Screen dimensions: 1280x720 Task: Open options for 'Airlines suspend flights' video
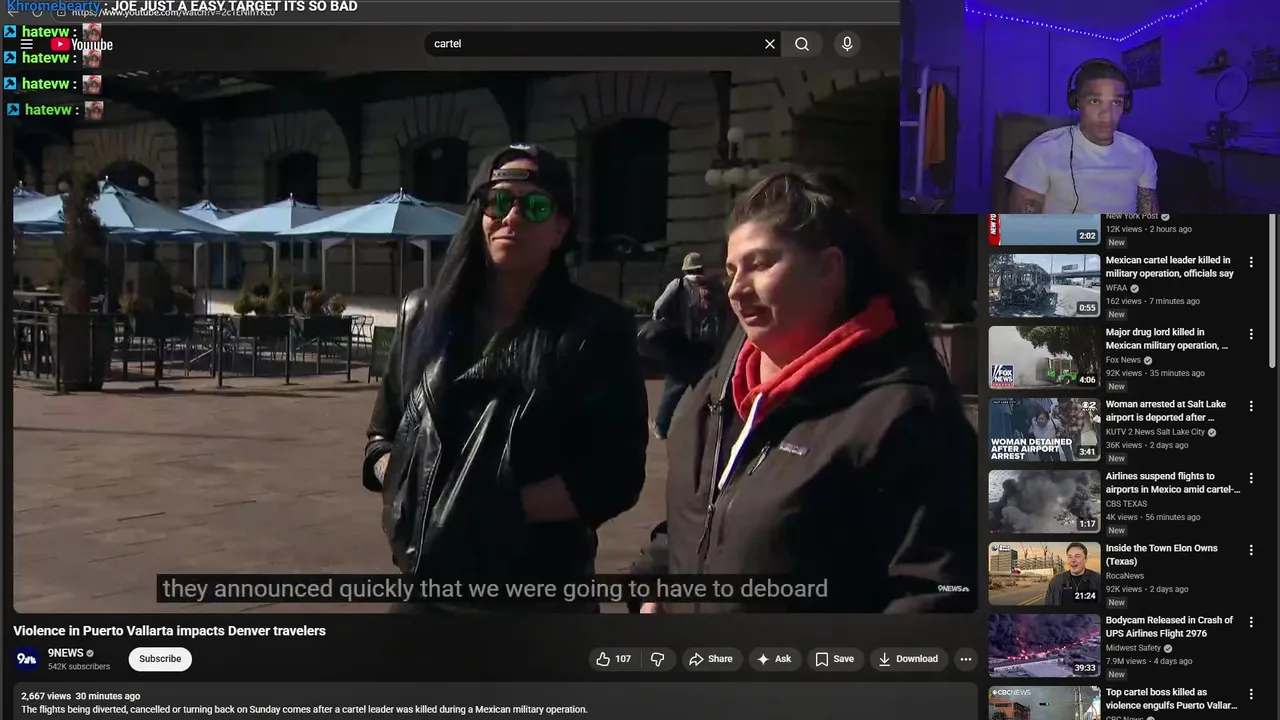click(1251, 478)
